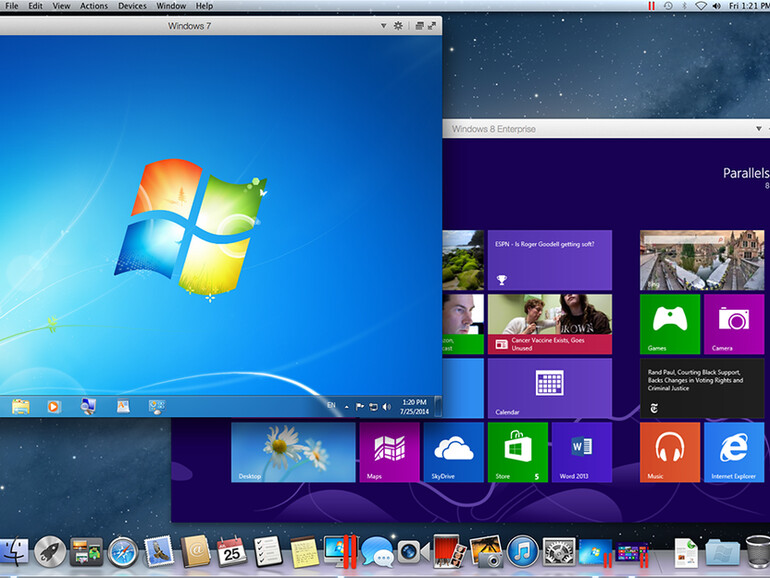Image resolution: width=770 pixels, height=578 pixels.
Task: Expand the Windows 7 title bar dropdown arrow
Action: [x=383, y=26]
